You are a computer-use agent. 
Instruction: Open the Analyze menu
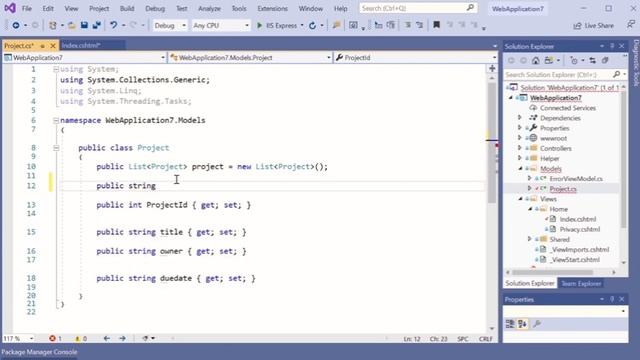coord(209,8)
